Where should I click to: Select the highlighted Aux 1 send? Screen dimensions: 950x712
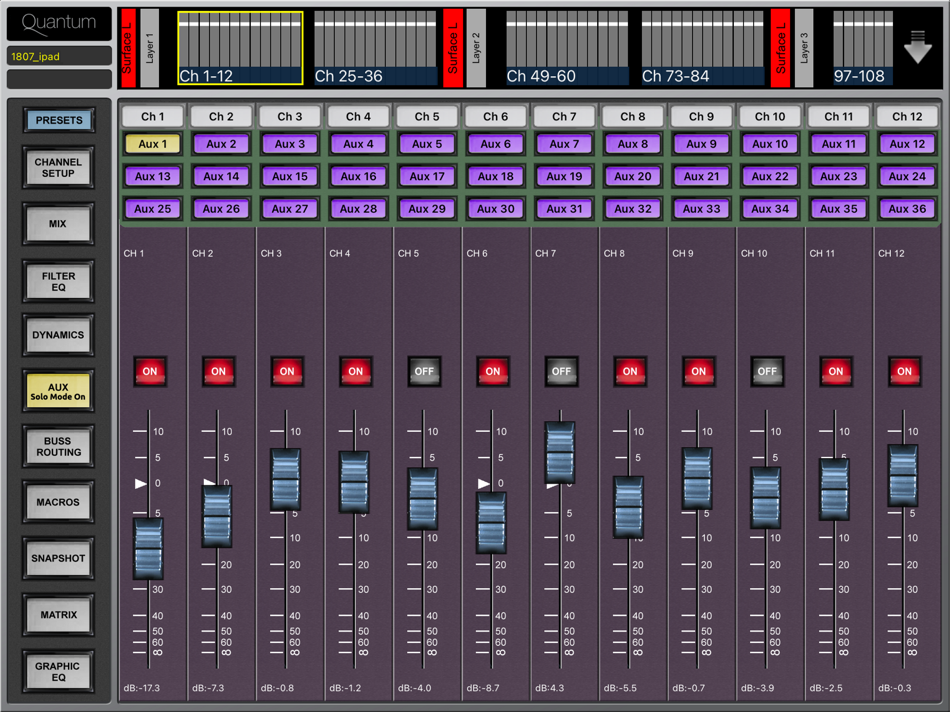tap(153, 144)
